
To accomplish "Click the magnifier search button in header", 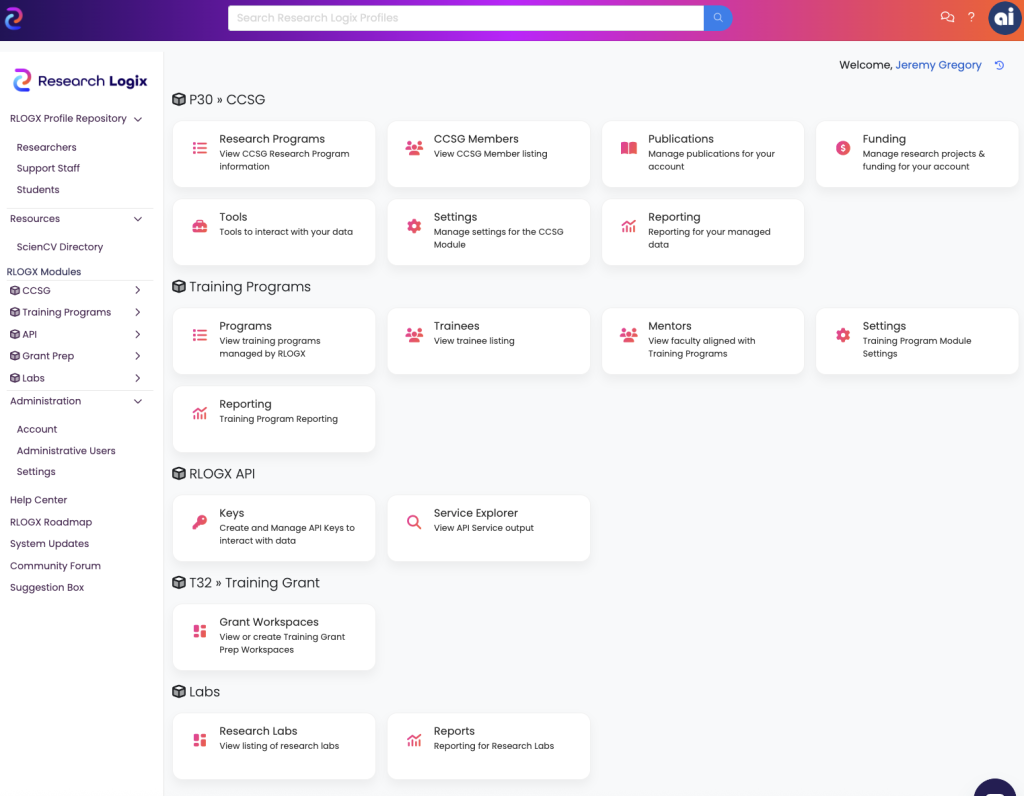I will (717, 18).
